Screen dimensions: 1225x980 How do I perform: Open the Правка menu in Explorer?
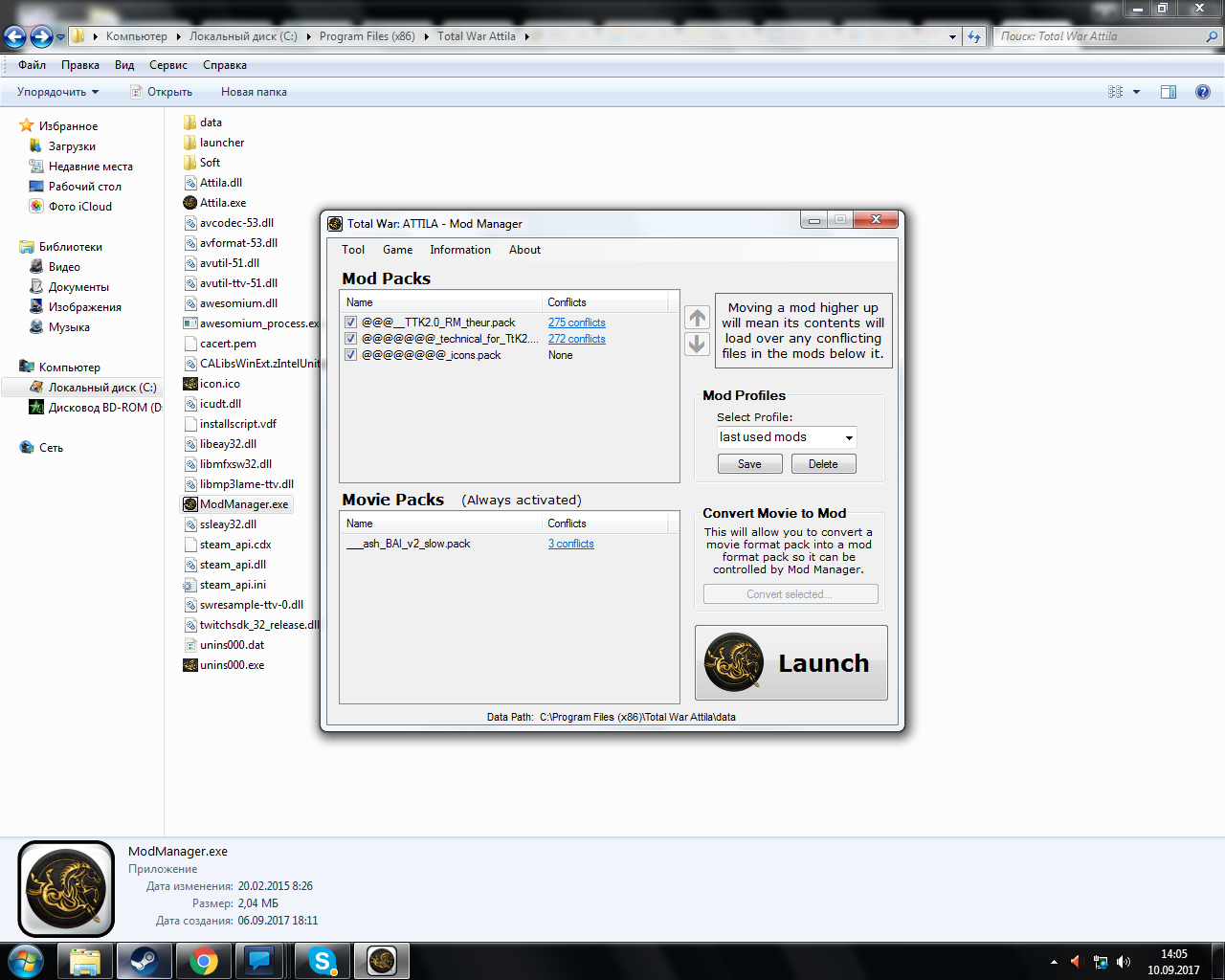point(80,65)
